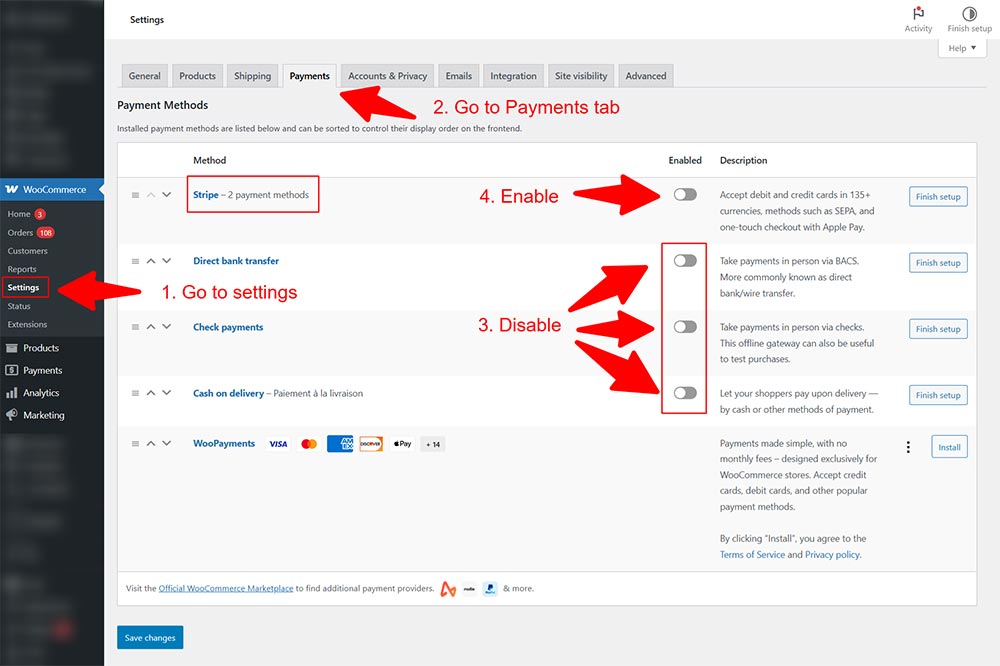This screenshot has height=666, width=1000.
Task: Click the American Express logo
Action: click(x=340, y=443)
